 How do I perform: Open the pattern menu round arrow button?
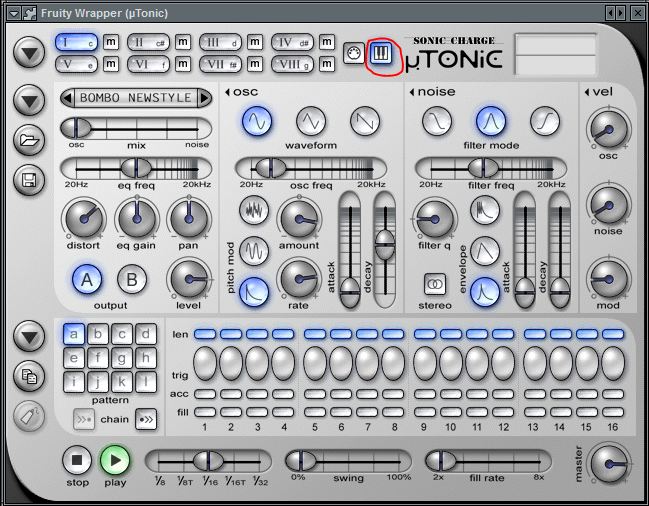pyautogui.click(x=29, y=337)
